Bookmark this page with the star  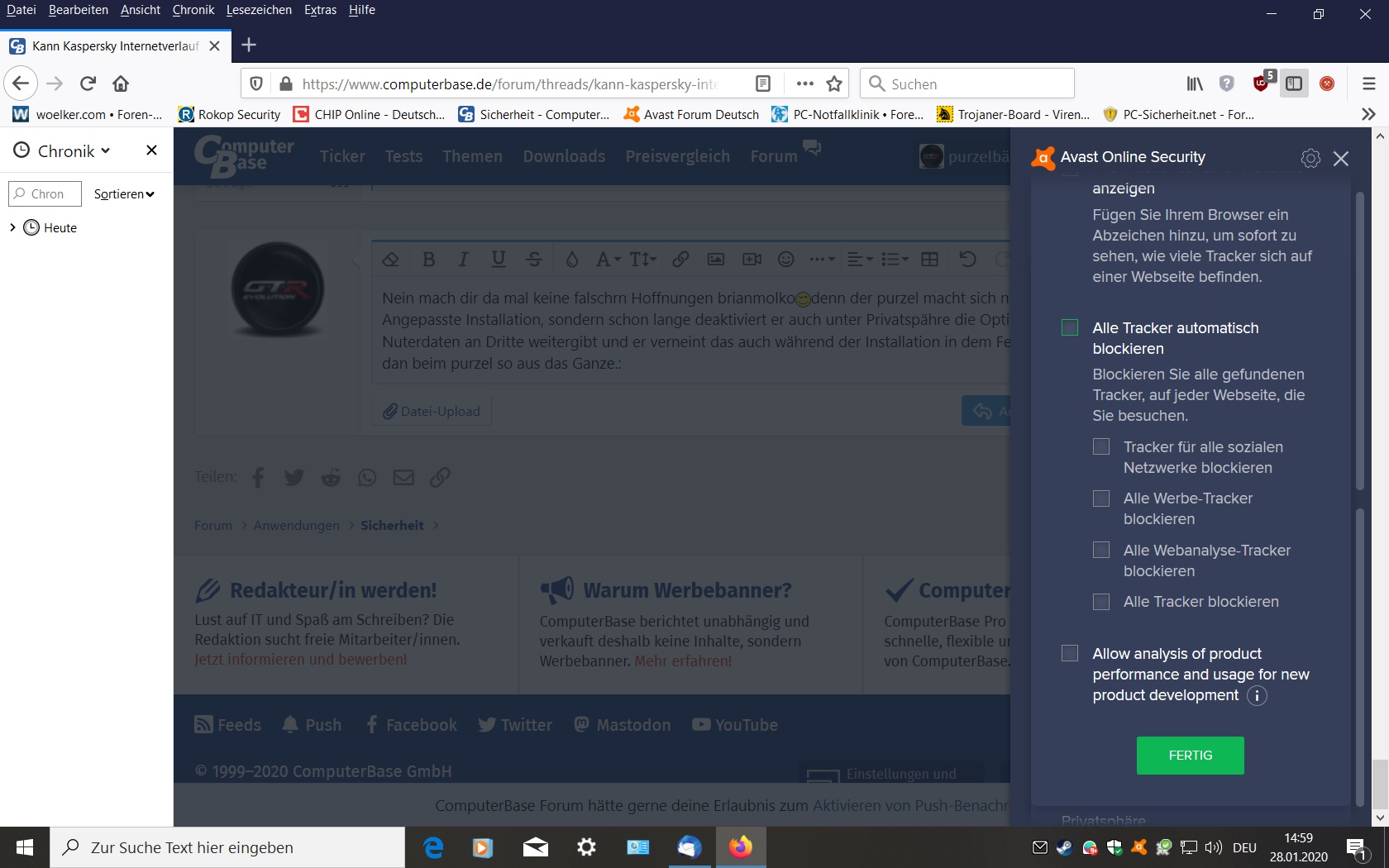click(834, 83)
